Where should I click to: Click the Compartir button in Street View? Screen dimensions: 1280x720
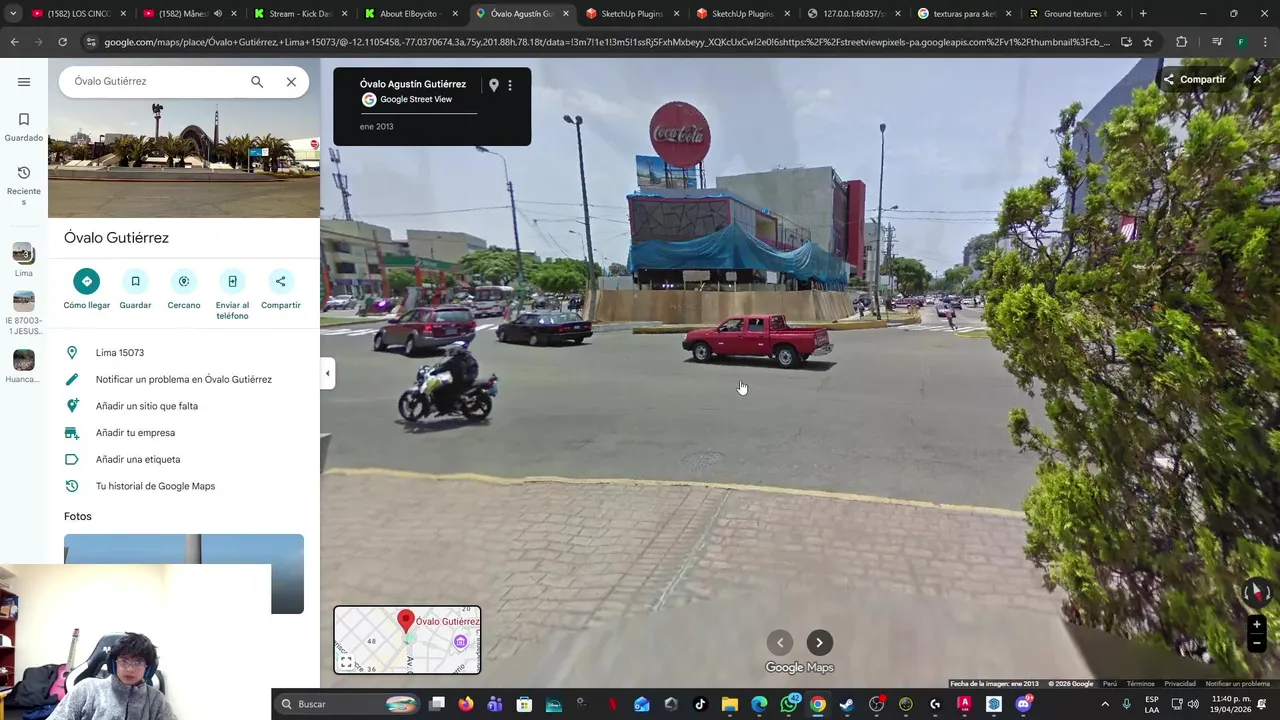coord(1194,80)
